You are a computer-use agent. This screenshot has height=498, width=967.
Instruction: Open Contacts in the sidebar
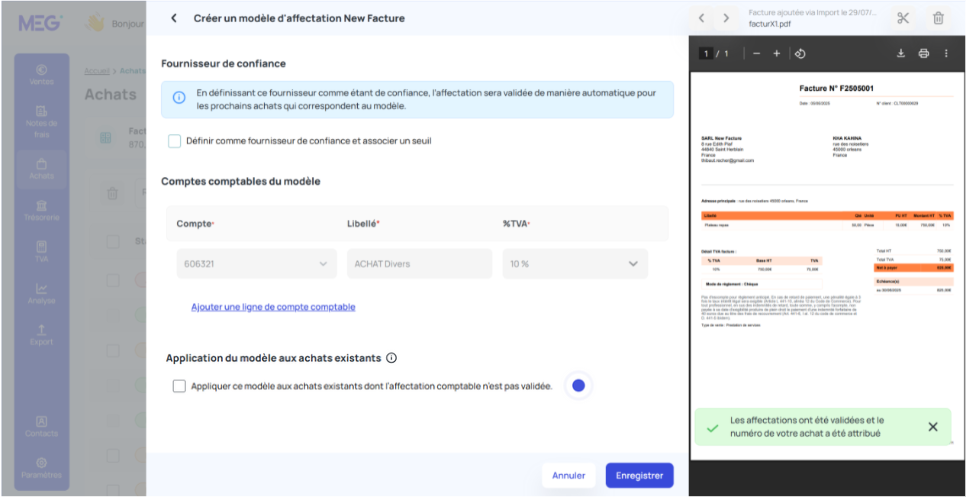click(x=41, y=427)
